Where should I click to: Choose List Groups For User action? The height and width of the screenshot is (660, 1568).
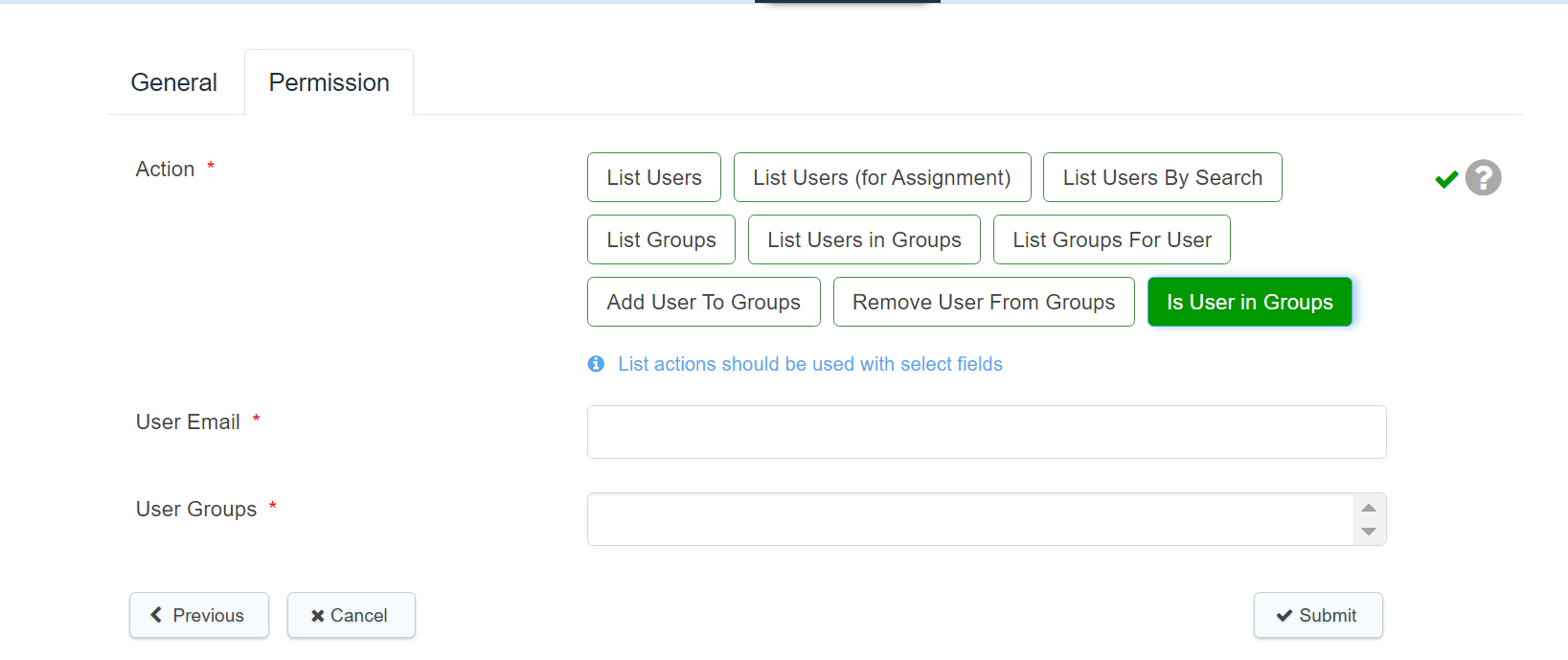(1112, 239)
